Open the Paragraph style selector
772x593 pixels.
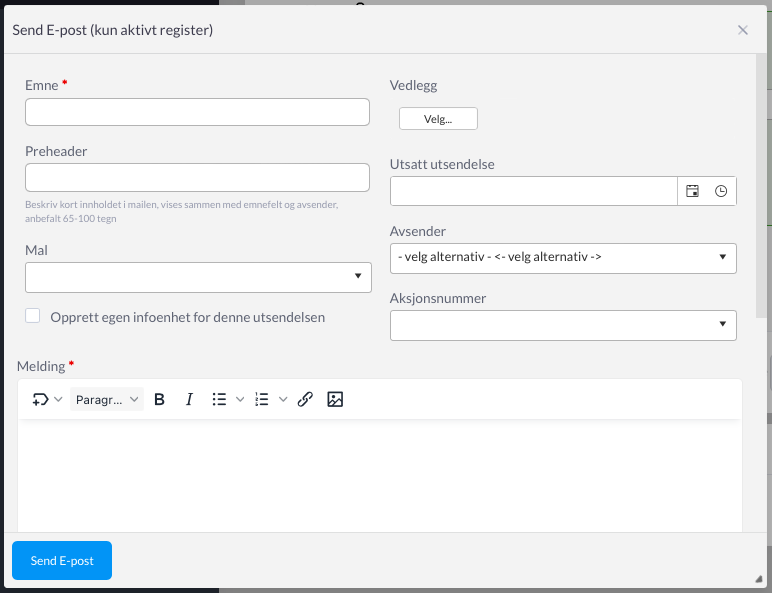click(x=107, y=399)
